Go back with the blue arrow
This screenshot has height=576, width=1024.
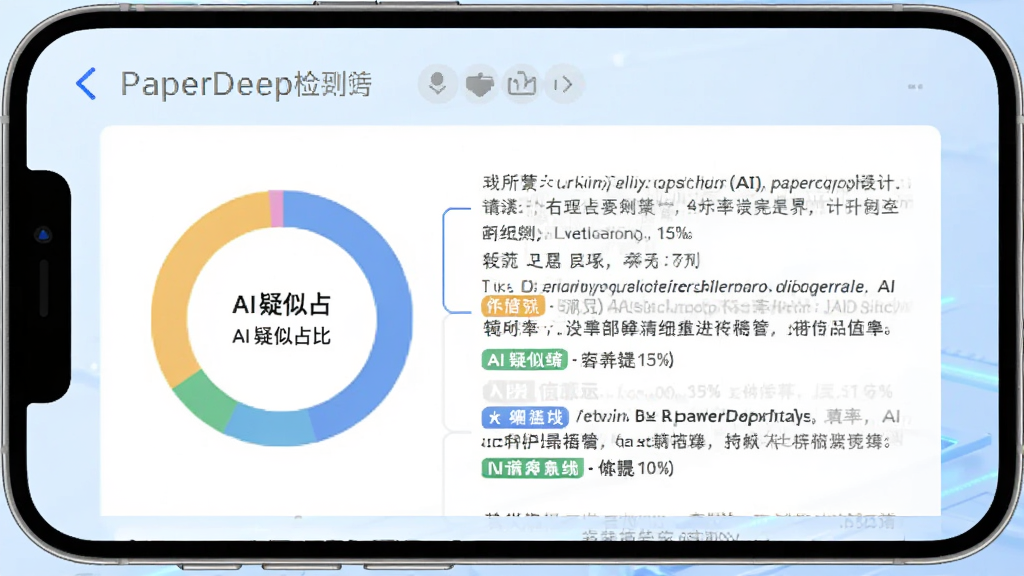(86, 84)
